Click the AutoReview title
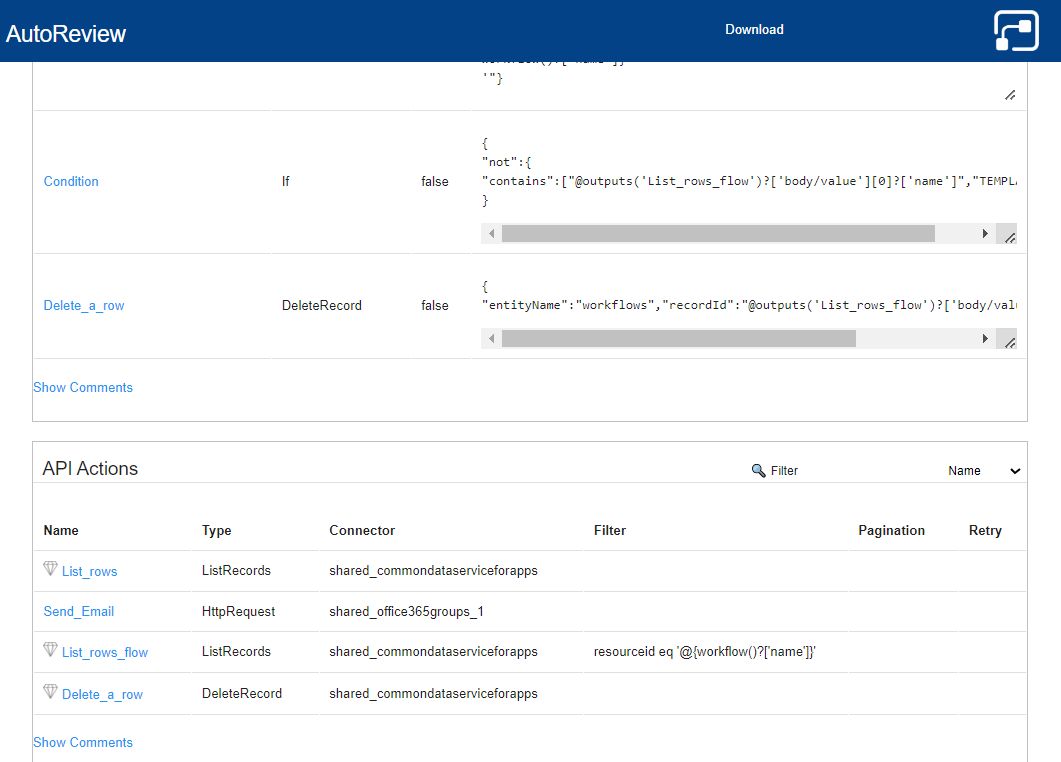 coord(66,34)
